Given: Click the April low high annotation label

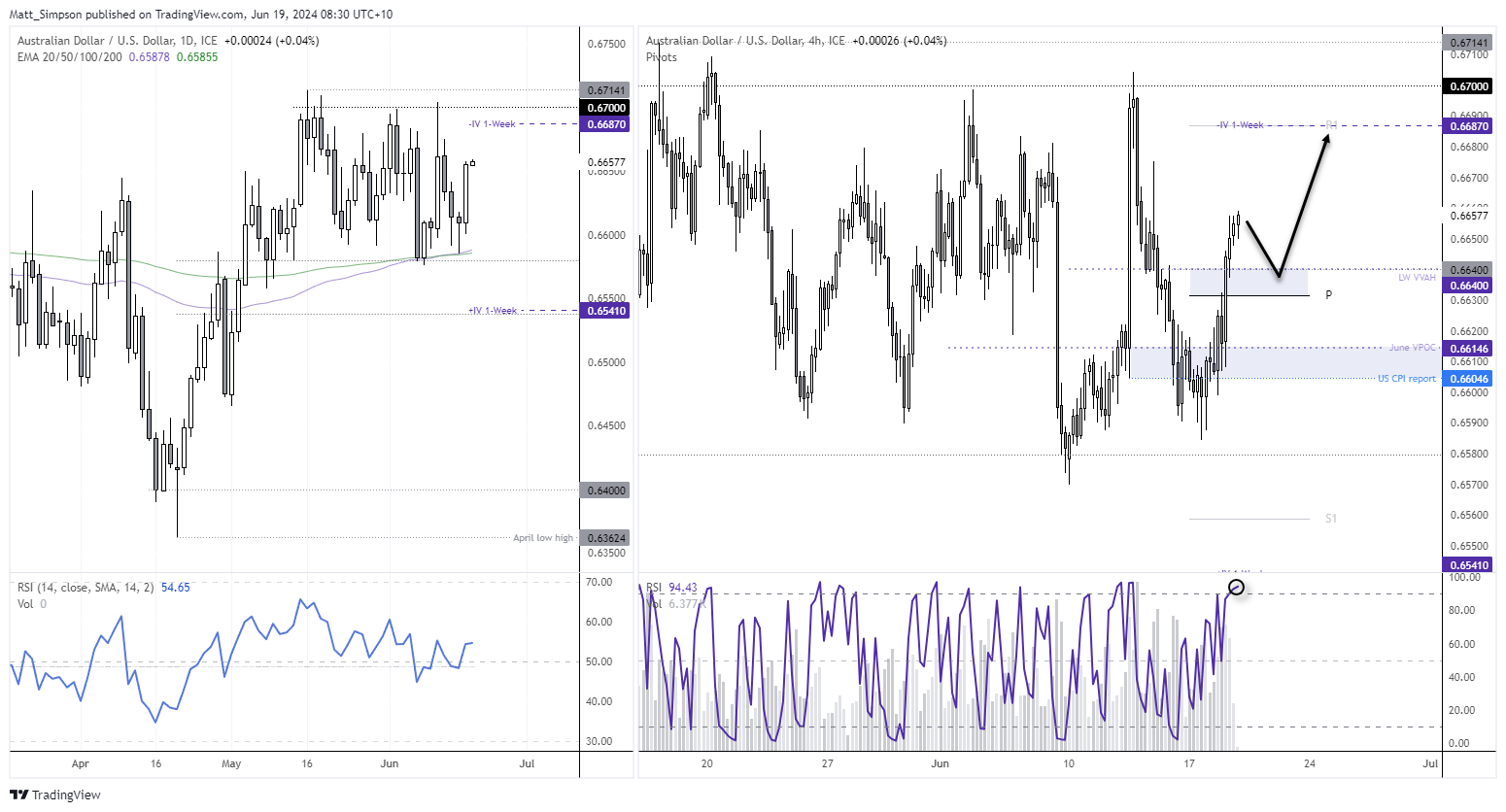Looking at the screenshot, I should point(543,538).
